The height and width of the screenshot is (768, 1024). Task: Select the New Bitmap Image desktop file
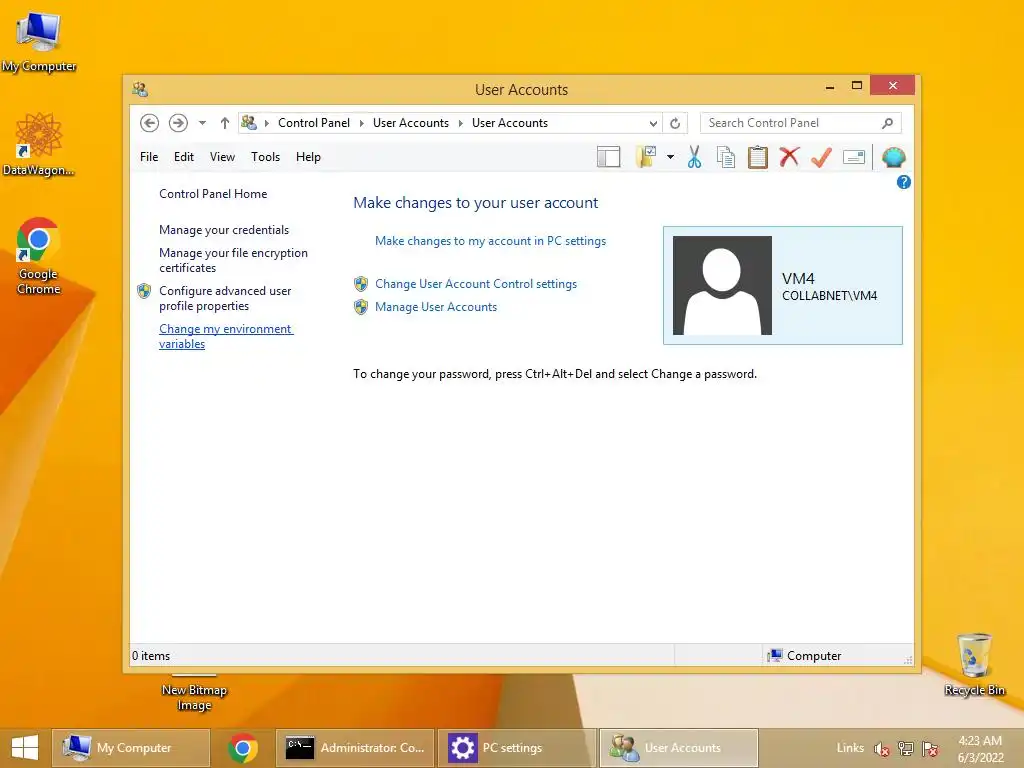tap(194, 694)
